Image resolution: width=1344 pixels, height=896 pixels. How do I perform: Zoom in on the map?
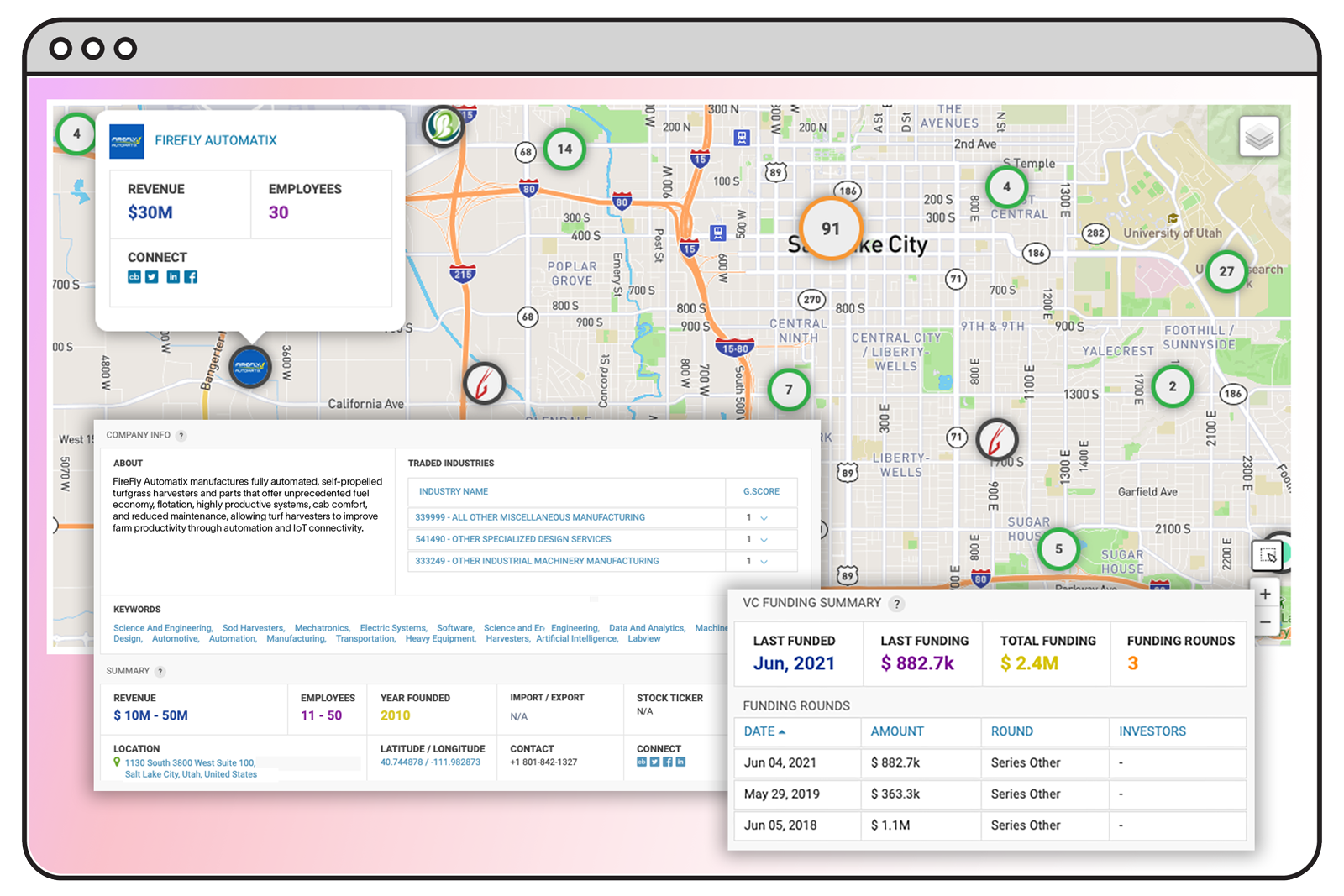coord(1265,595)
